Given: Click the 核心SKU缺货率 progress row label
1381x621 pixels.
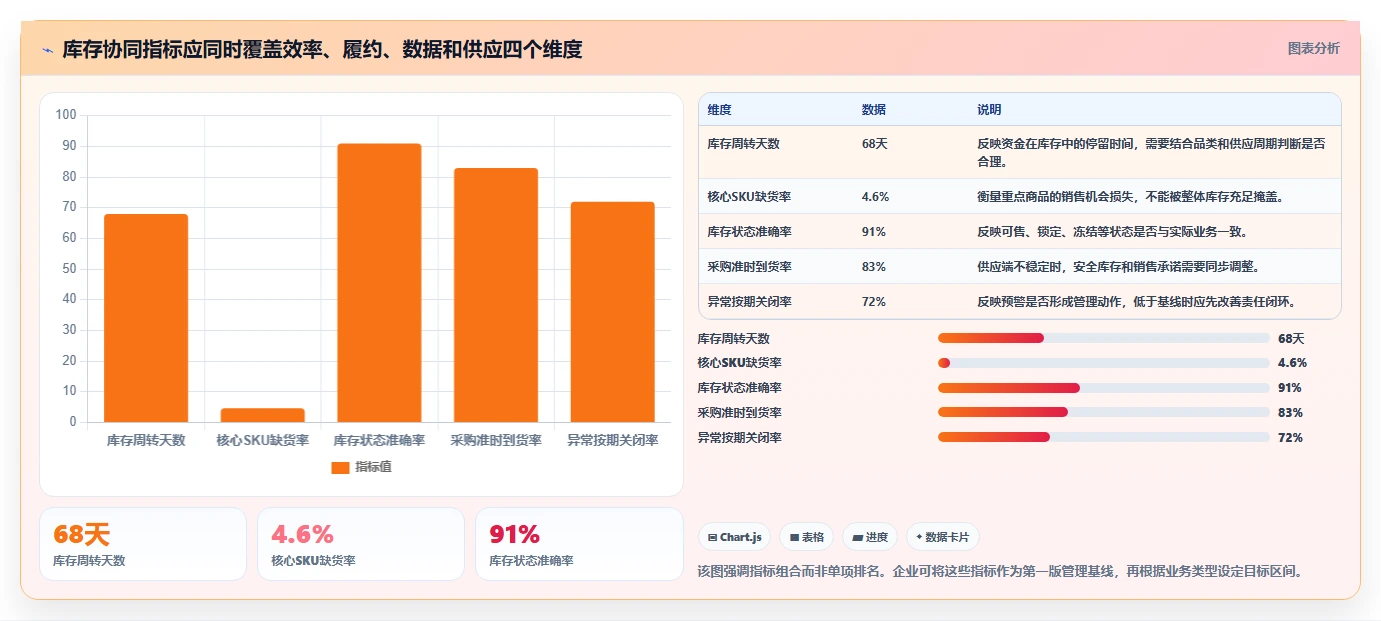Looking at the screenshot, I should pos(740,363).
